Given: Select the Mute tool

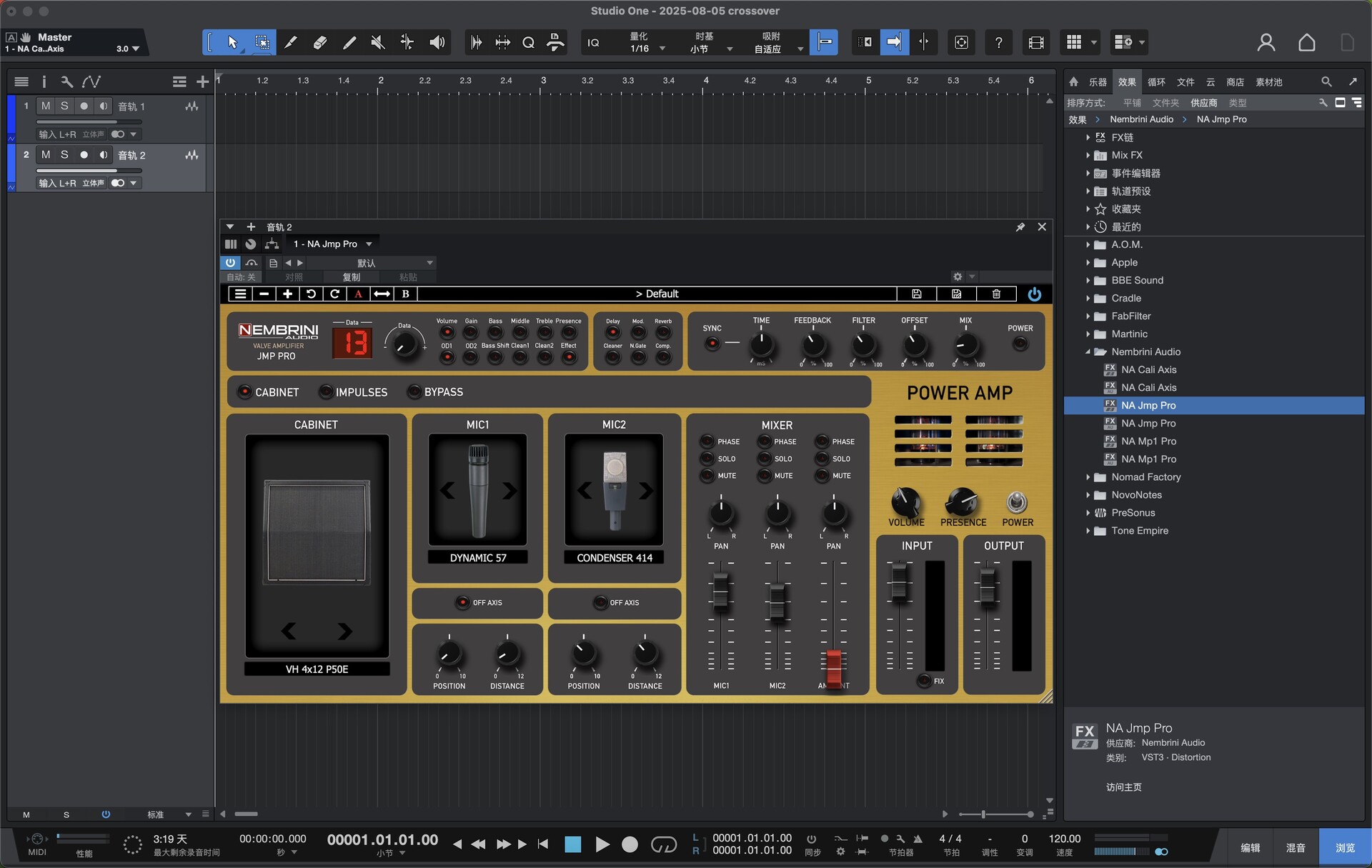Looking at the screenshot, I should tap(378, 42).
